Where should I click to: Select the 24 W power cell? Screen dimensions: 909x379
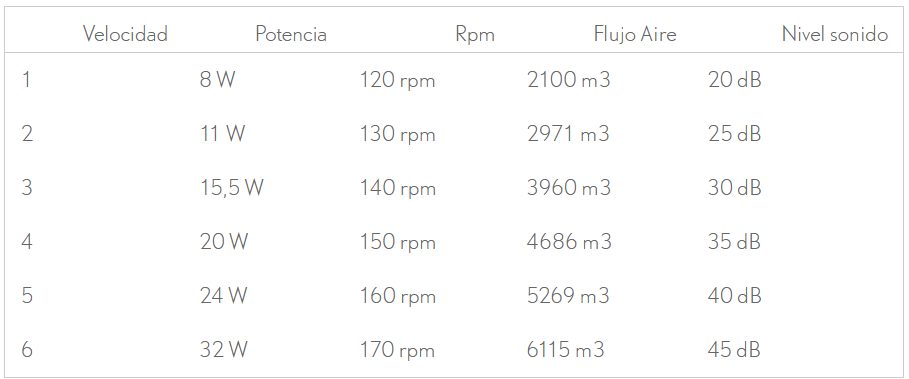224,296
